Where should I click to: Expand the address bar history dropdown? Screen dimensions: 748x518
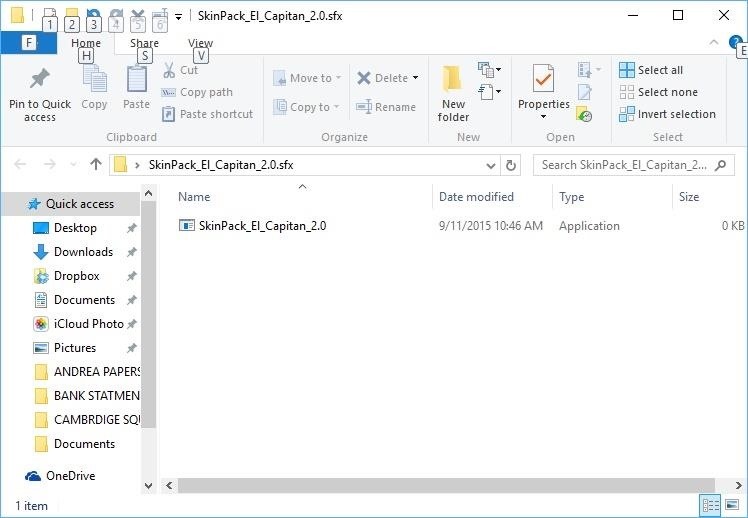click(491, 165)
